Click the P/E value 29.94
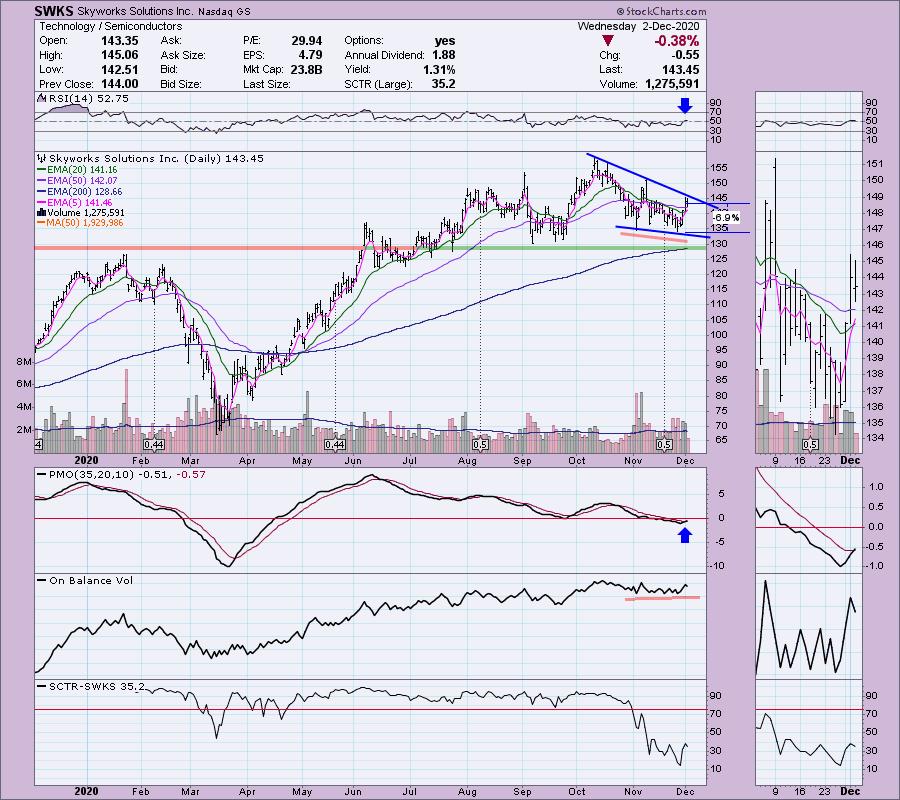Viewport: 900px width, 800px height. (x=307, y=41)
